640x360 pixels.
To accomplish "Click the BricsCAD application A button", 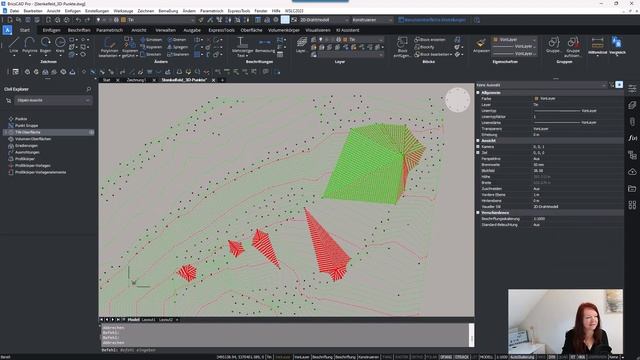I will (x=7, y=30).
